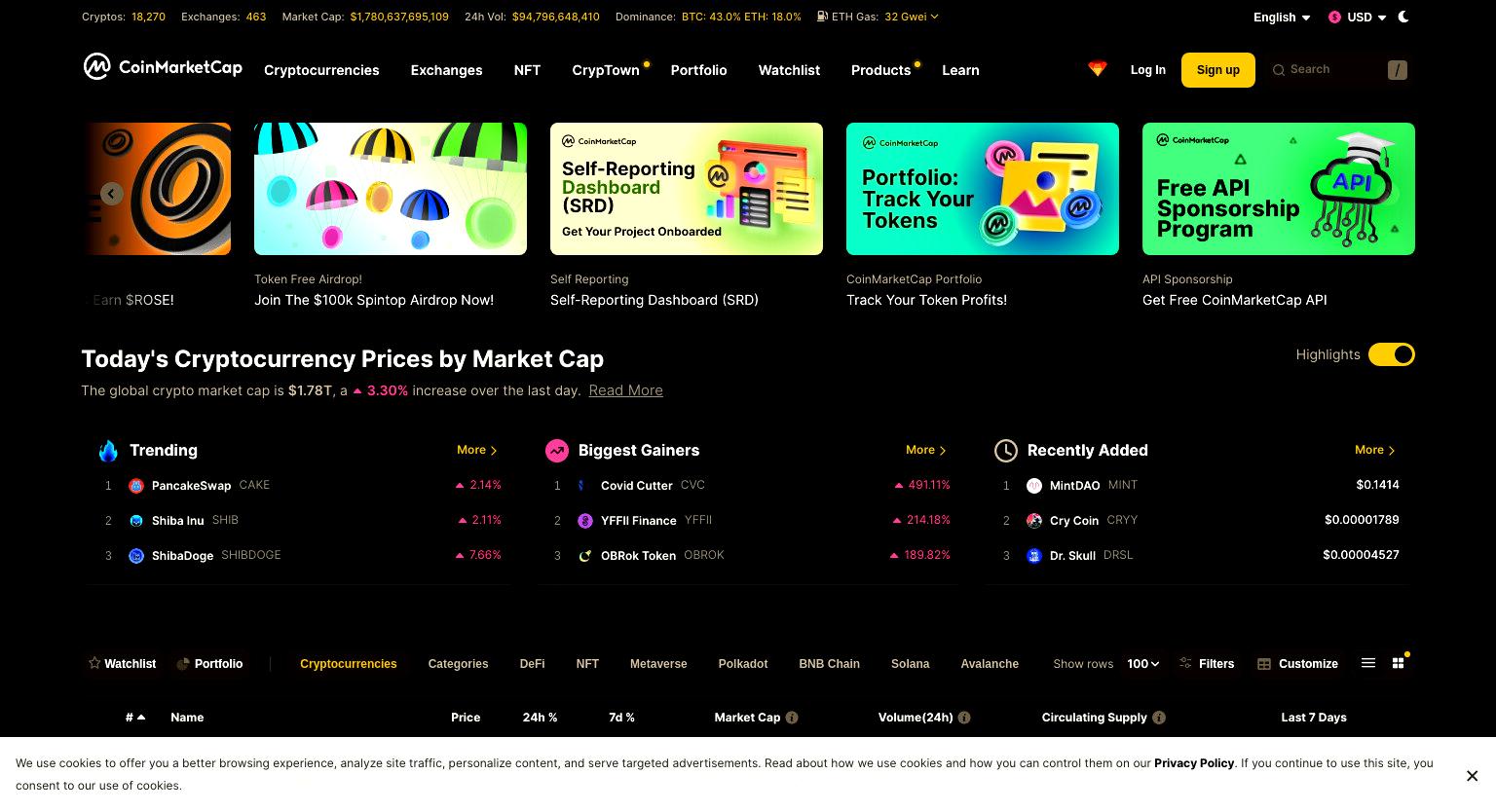Click Market Cap info icon
The height and width of the screenshot is (812, 1496).
click(x=792, y=718)
